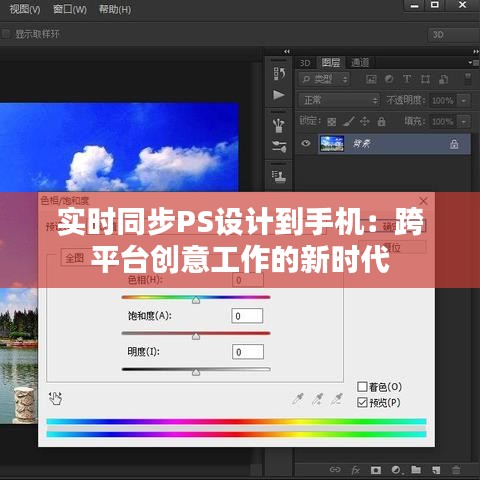Open 窗口(W) menu

(70, 9)
